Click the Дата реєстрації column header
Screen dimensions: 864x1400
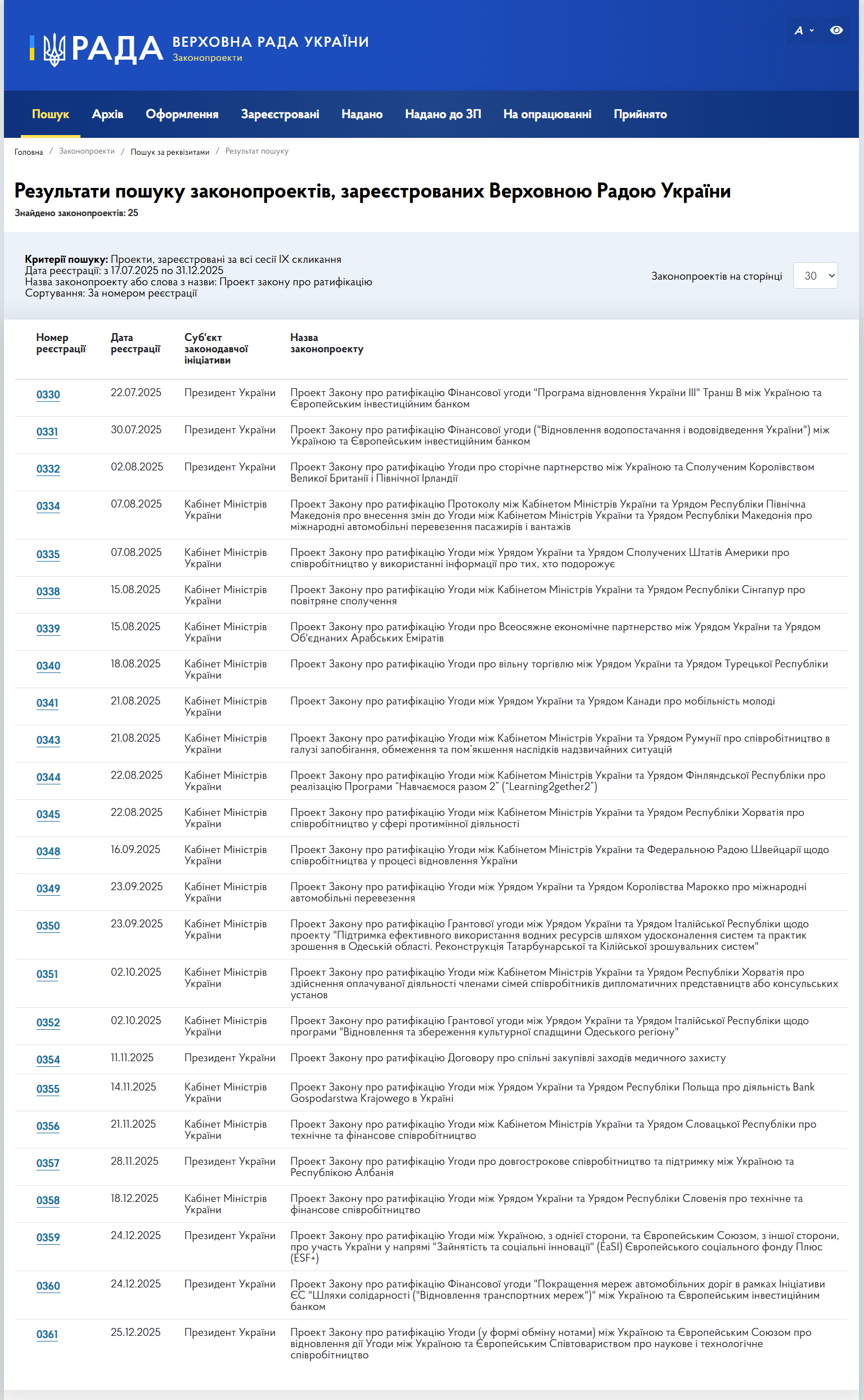tap(136, 343)
